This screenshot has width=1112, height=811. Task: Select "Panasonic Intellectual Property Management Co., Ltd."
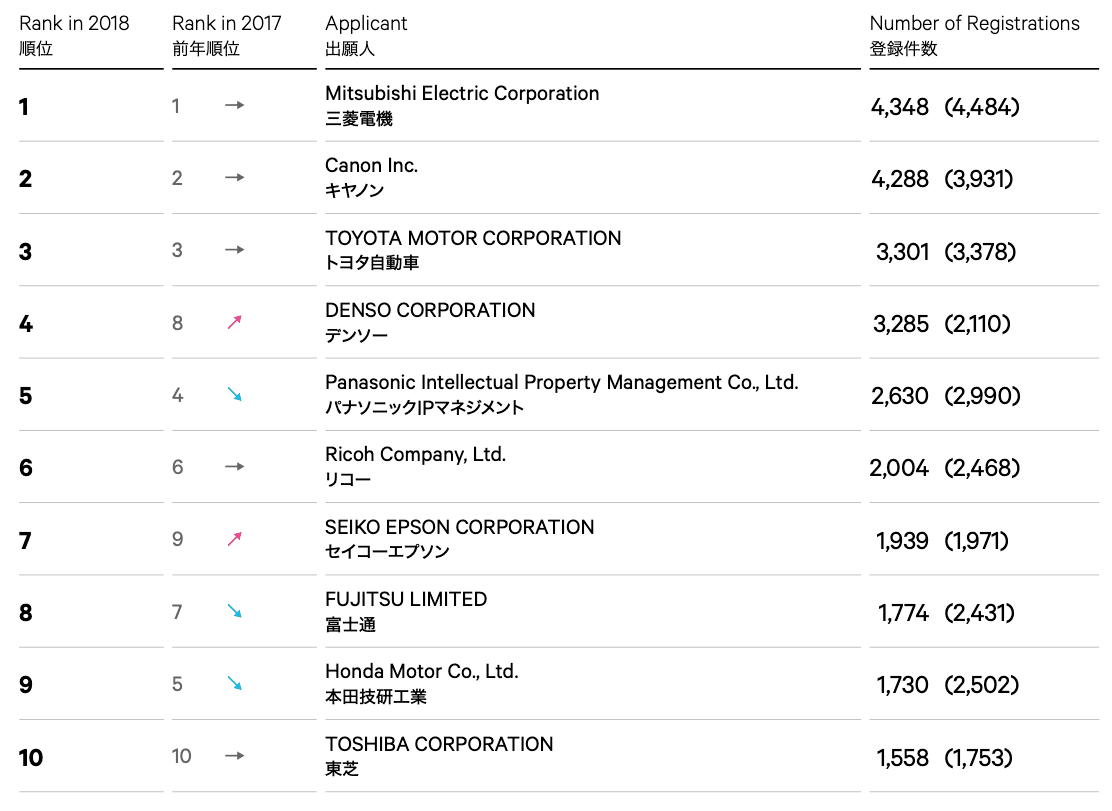pos(562,383)
